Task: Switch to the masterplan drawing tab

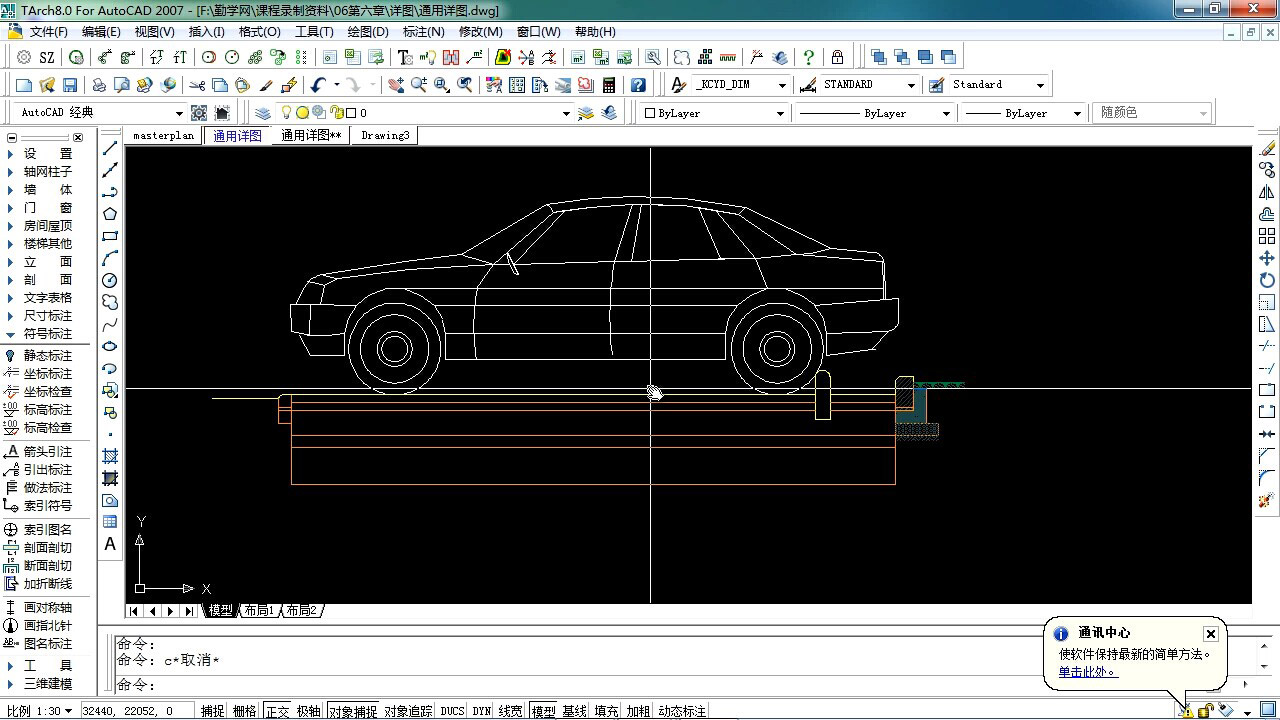Action: tap(163, 135)
